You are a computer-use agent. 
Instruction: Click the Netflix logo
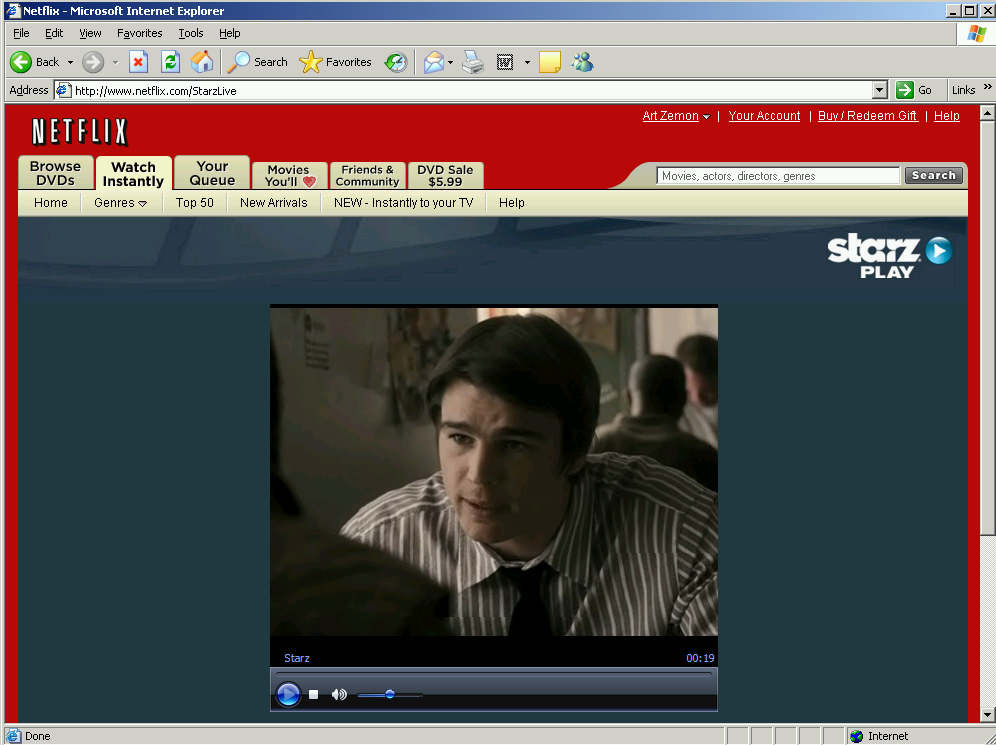point(80,132)
